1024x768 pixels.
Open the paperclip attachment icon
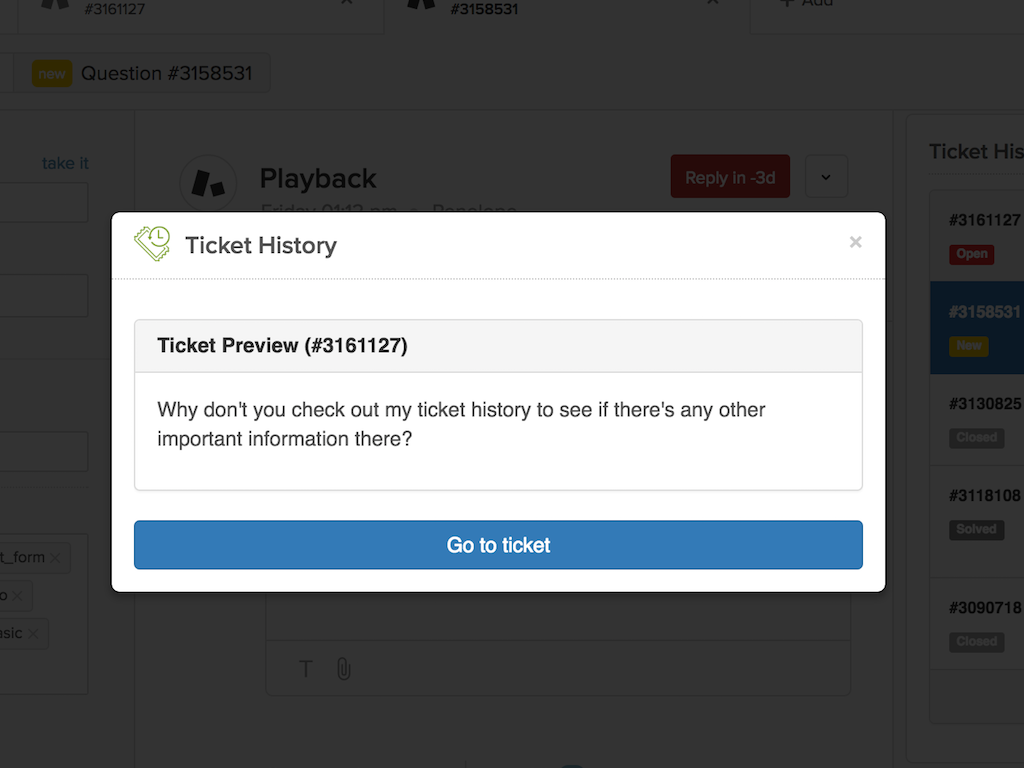344,668
